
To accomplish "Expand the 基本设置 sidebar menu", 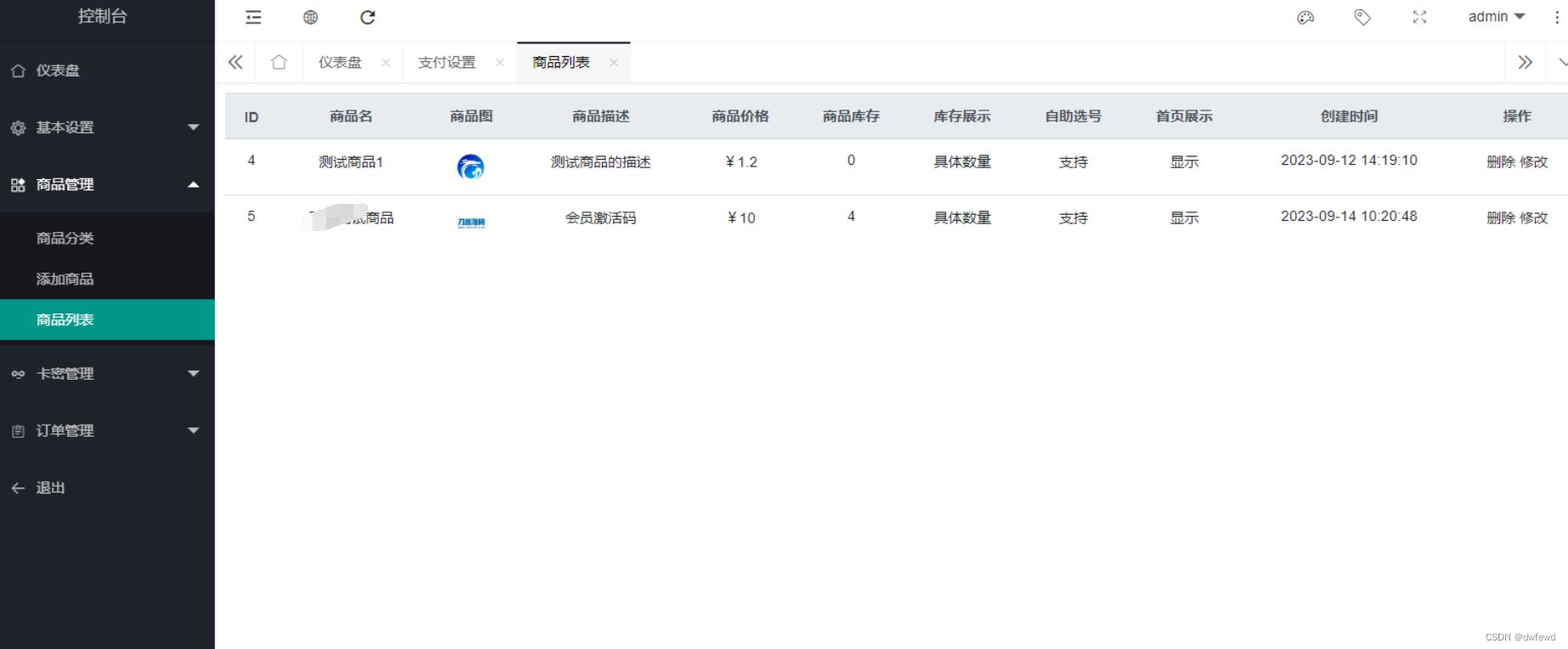I will click(107, 127).
